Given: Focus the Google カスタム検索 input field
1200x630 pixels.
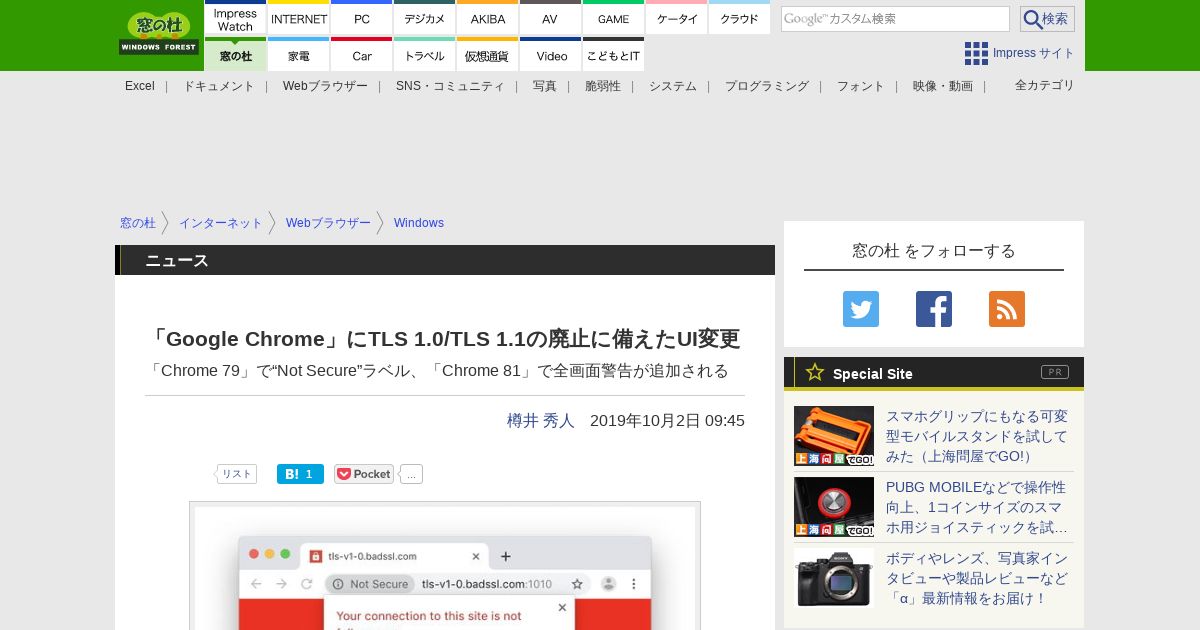Looking at the screenshot, I should tap(895, 19).
